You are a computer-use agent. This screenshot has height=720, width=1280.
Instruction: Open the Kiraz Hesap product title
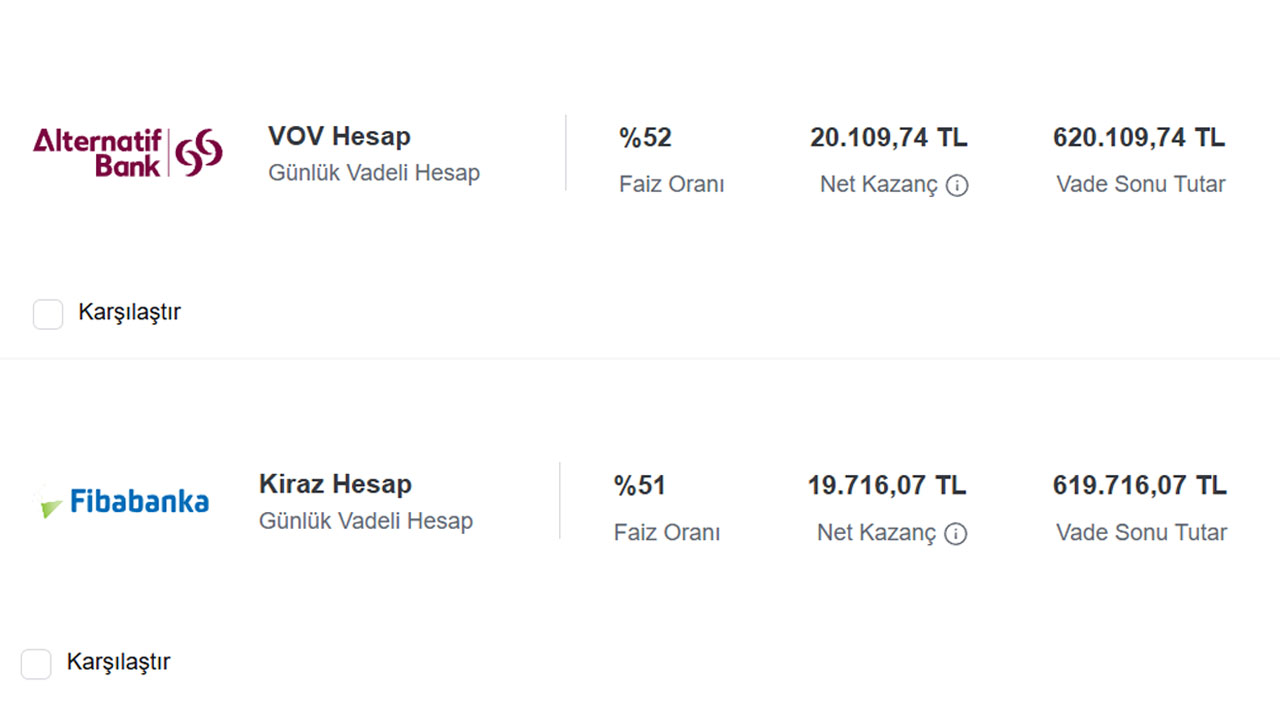coord(335,484)
